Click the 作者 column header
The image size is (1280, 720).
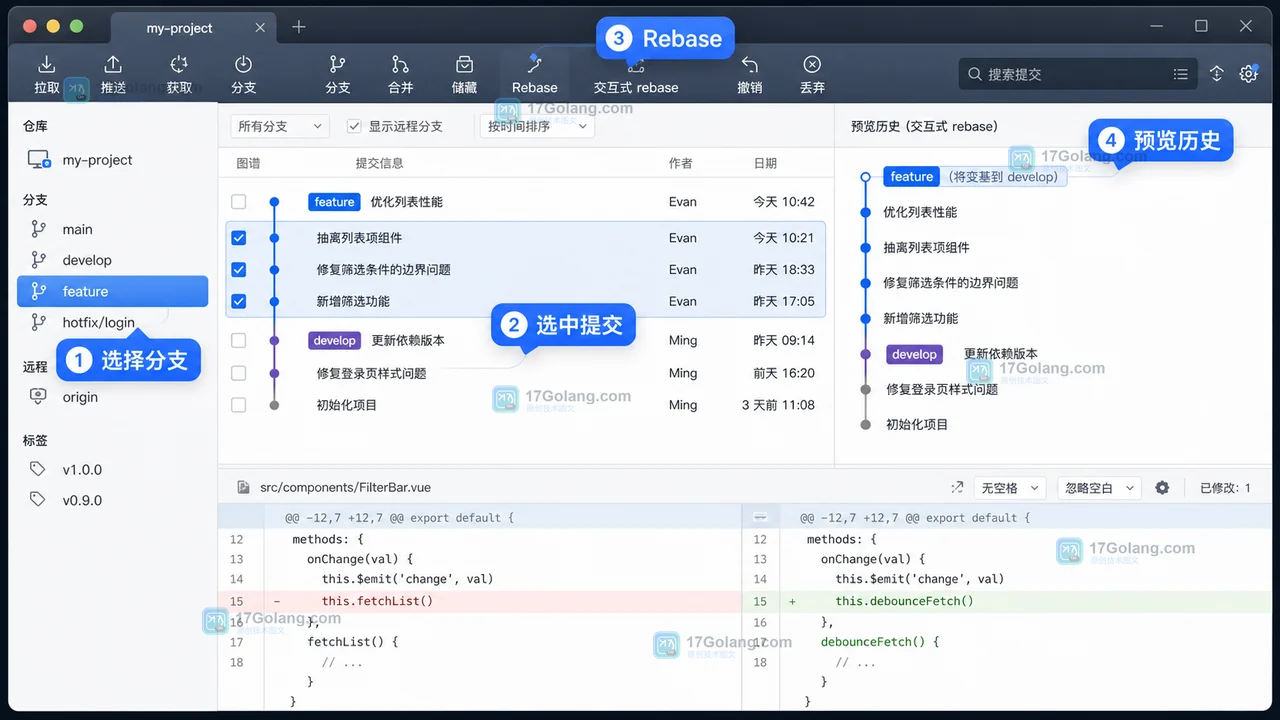click(x=680, y=163)
